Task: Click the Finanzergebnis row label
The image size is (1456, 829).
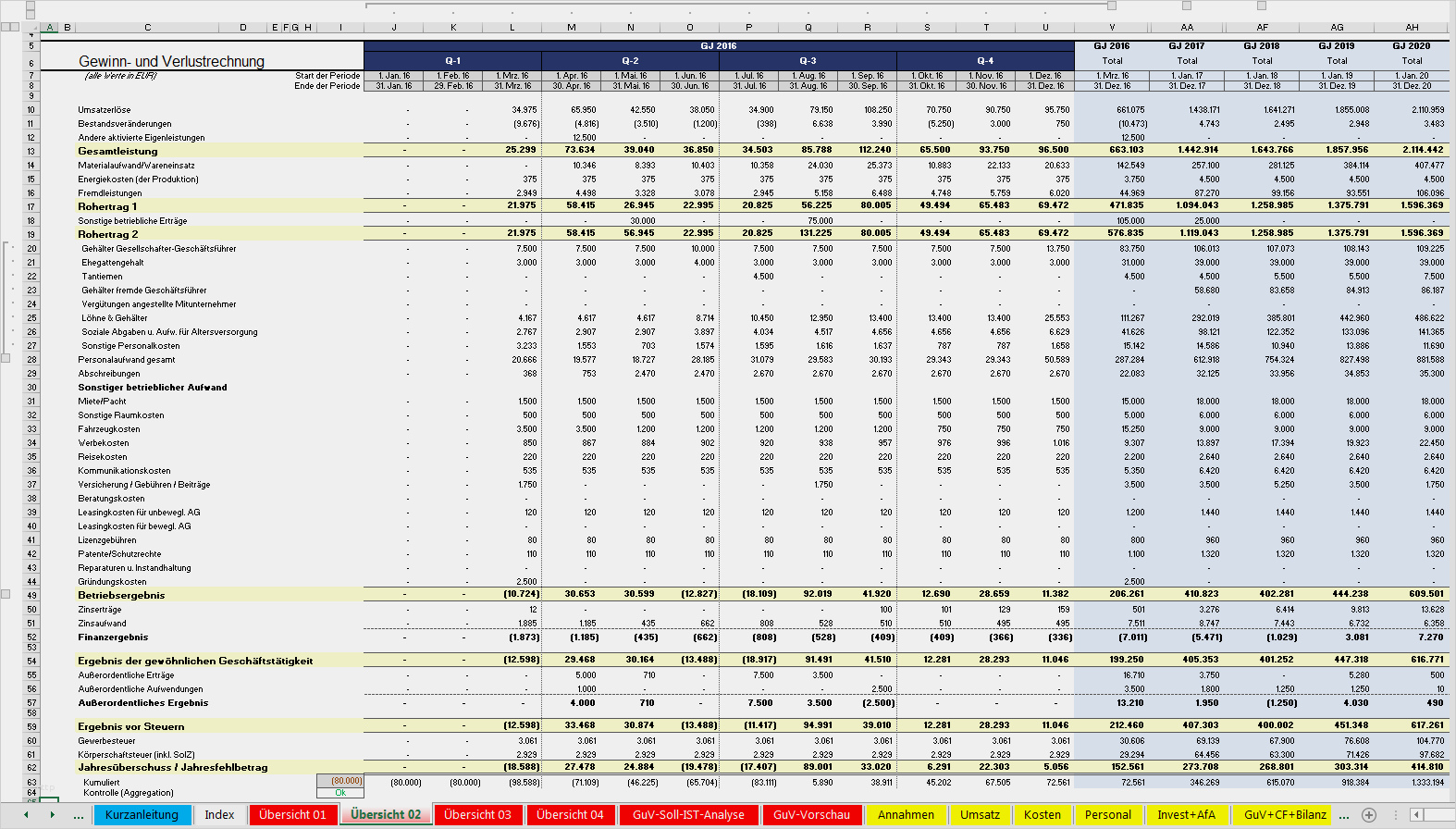Action: coord(113,637)
